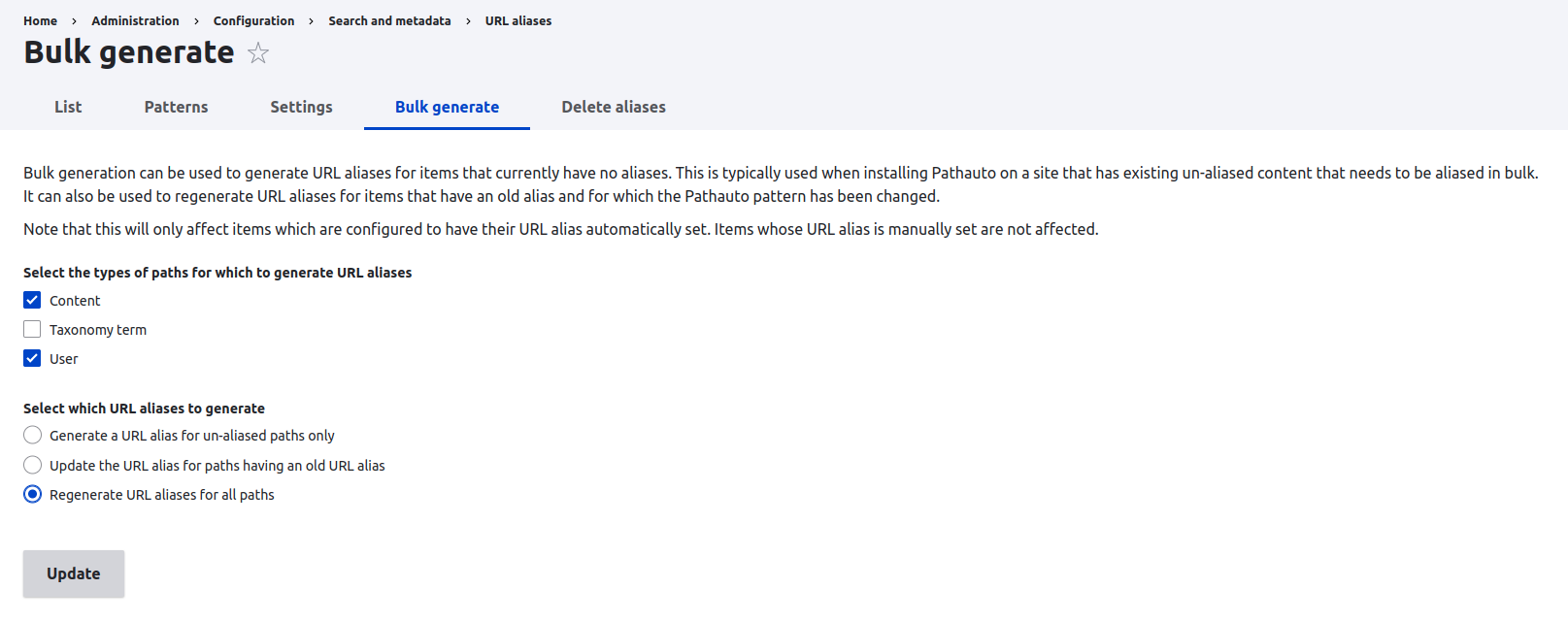Select "Regenerate URL aliases for all paths"
1568x622 pixels.
tap(32, 494)
